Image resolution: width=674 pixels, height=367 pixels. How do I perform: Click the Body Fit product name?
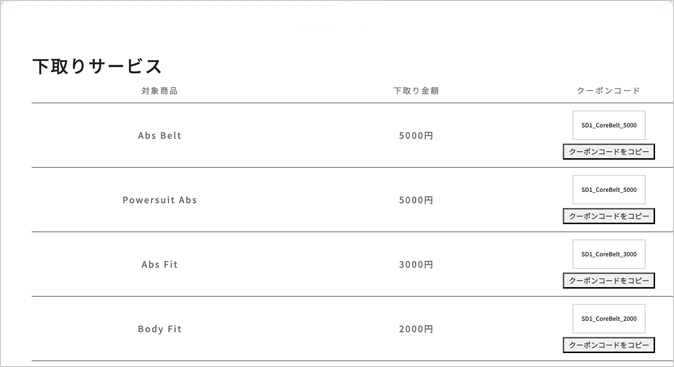pyautogui.click(x=159, y=329)
